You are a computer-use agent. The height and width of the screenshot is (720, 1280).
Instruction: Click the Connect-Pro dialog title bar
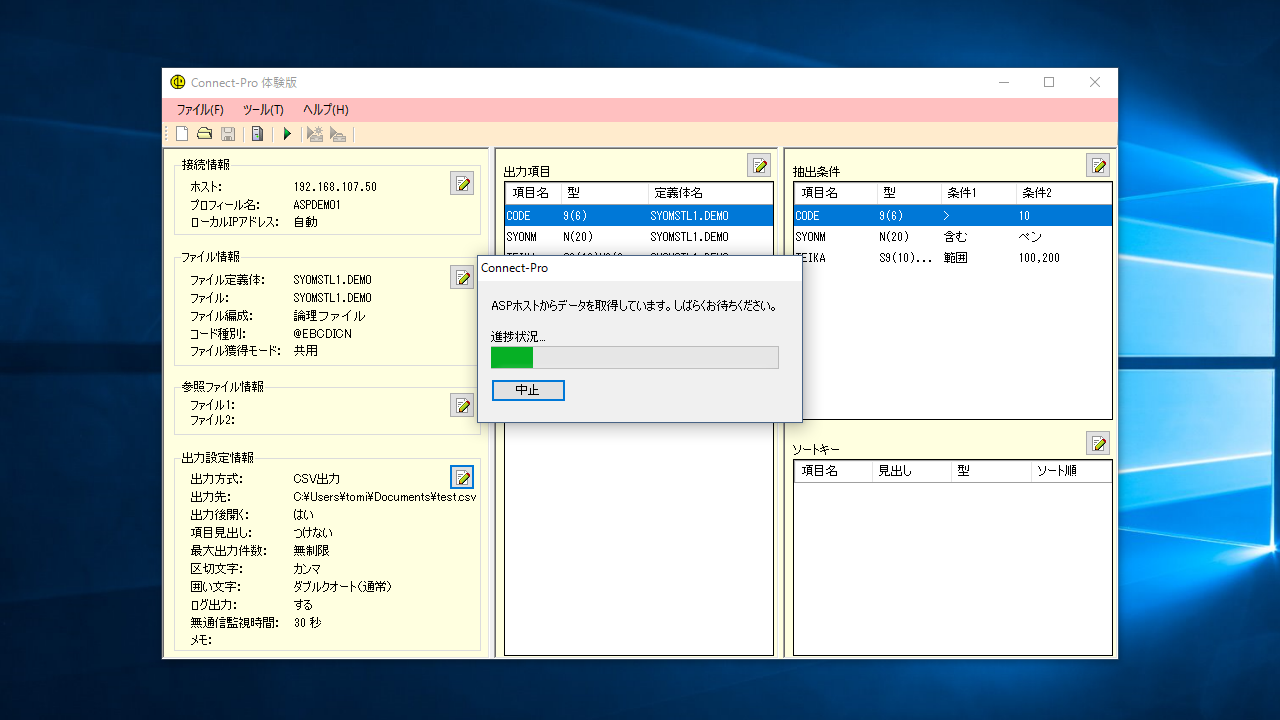point(640,268)
